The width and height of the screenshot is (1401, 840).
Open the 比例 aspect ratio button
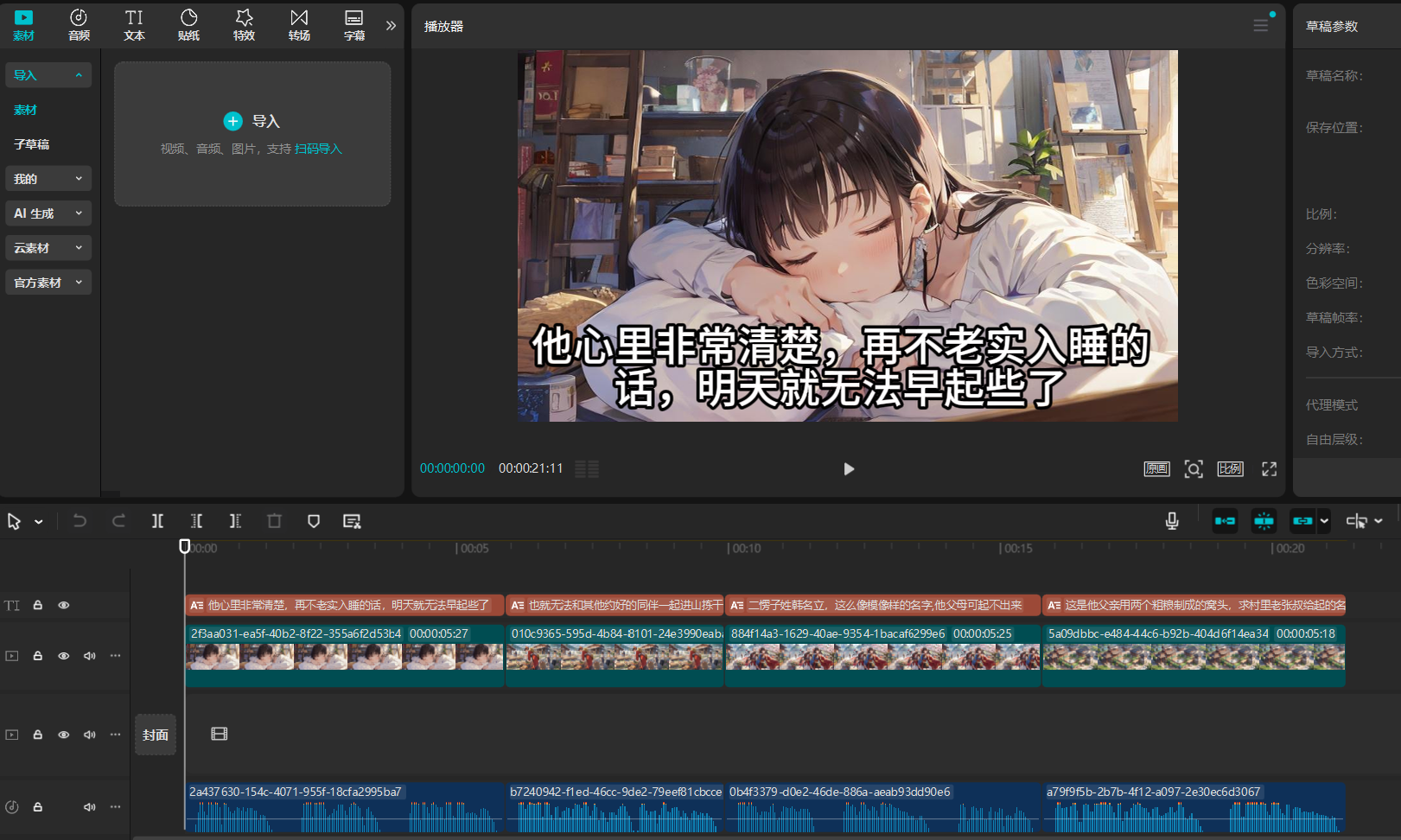(1231, 468)
